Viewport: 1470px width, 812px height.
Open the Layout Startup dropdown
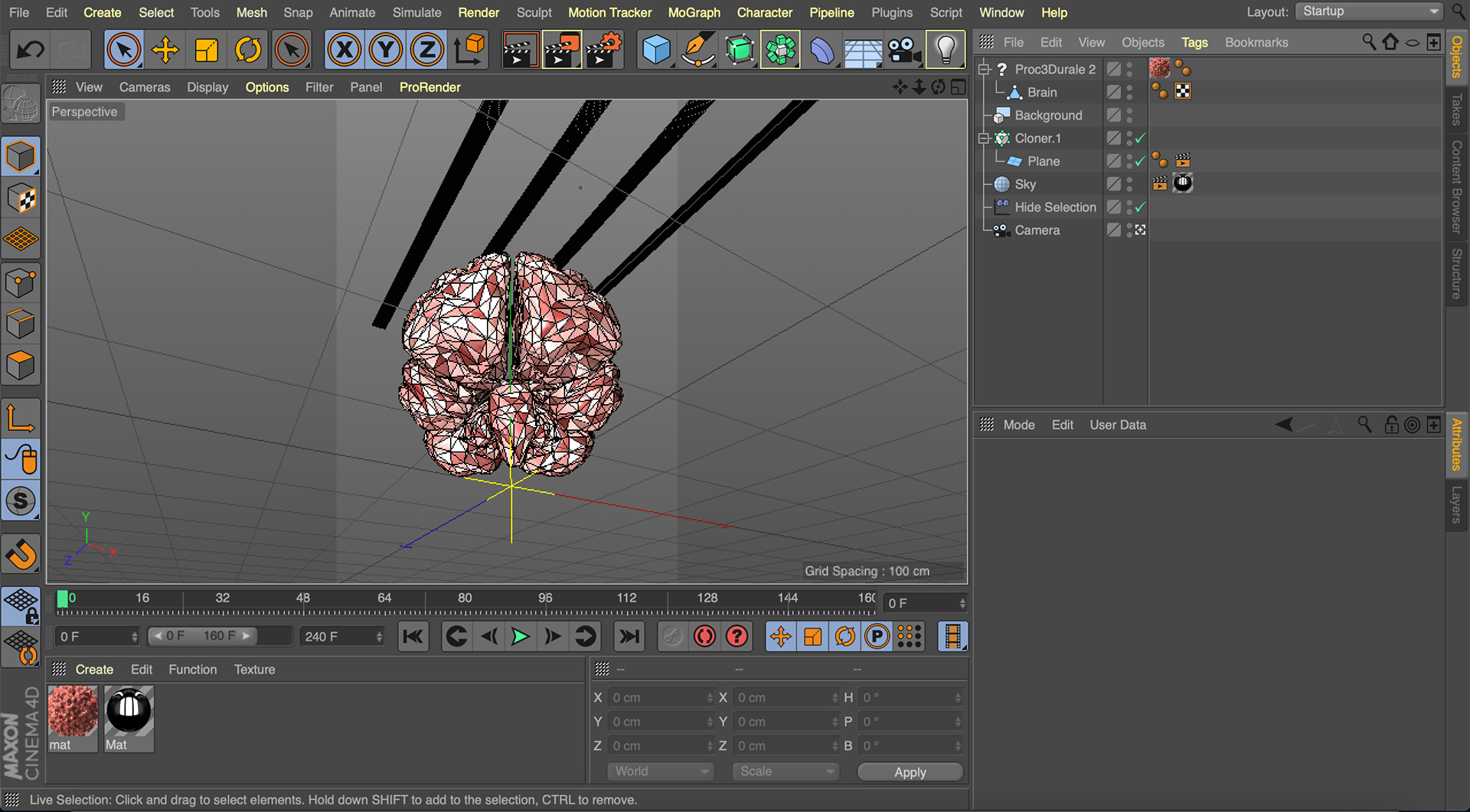(x=1369, y=11)
